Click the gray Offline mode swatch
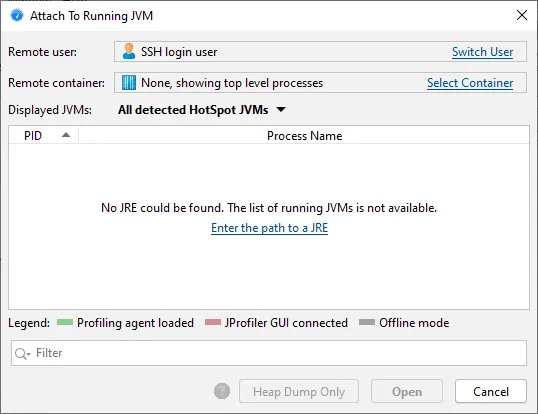 367,322
